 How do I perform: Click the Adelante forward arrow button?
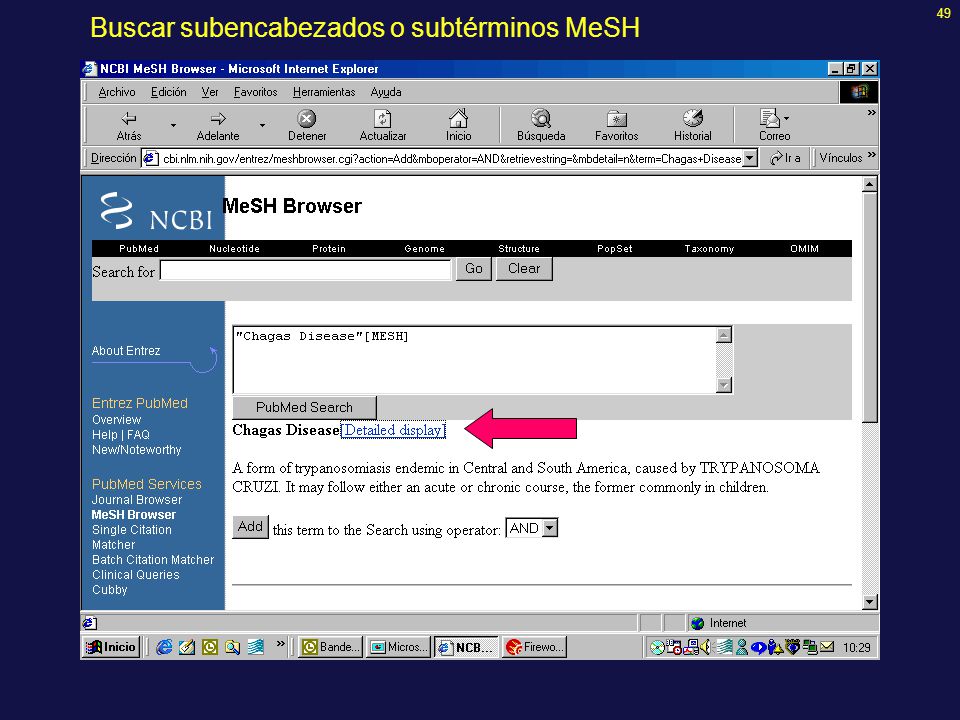click(x=218, y=126)
